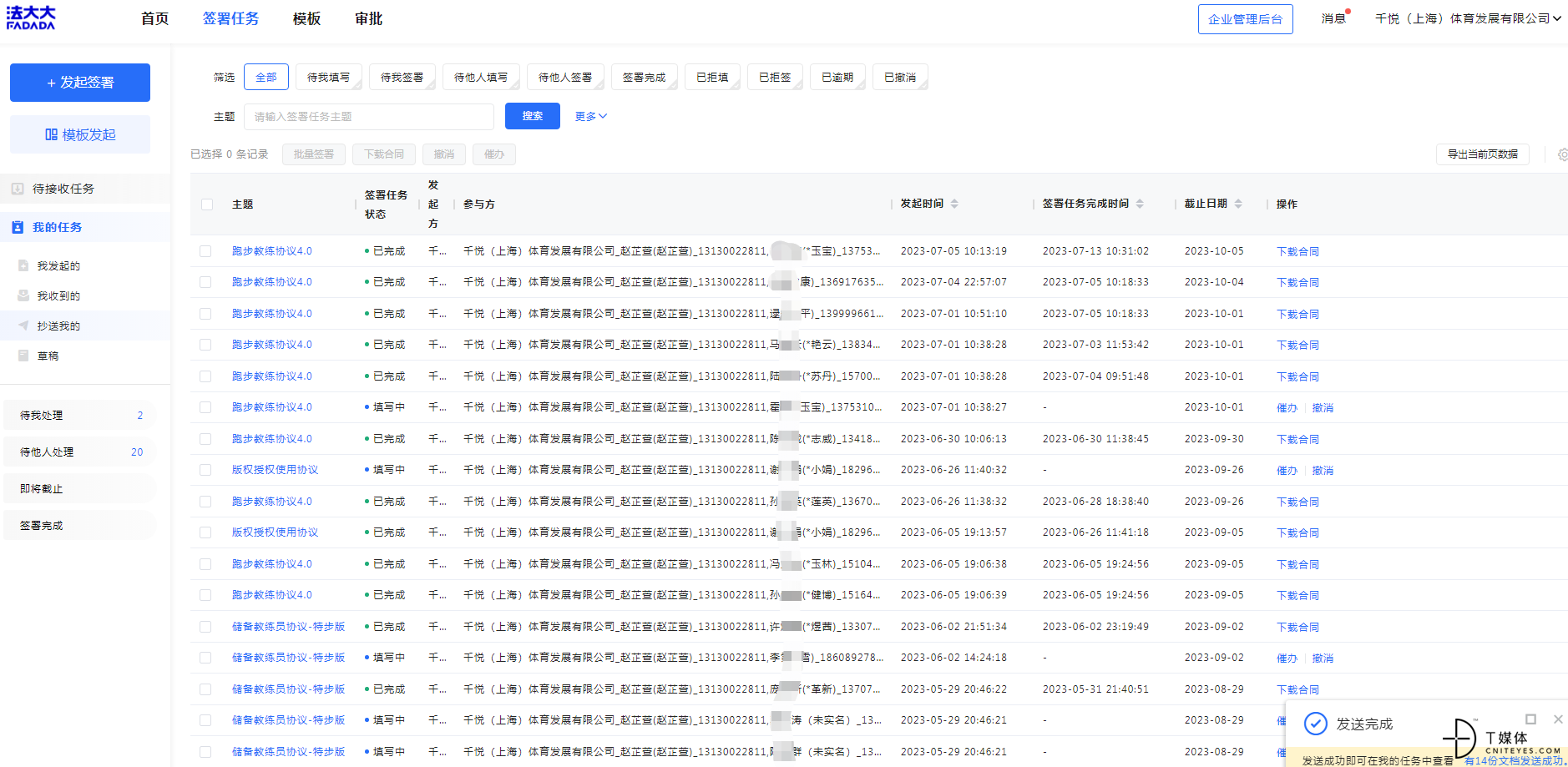Open the 千悦（上海）体育发展有限公司 account dropdown

pyautogui.click(x=1468, y=18)
